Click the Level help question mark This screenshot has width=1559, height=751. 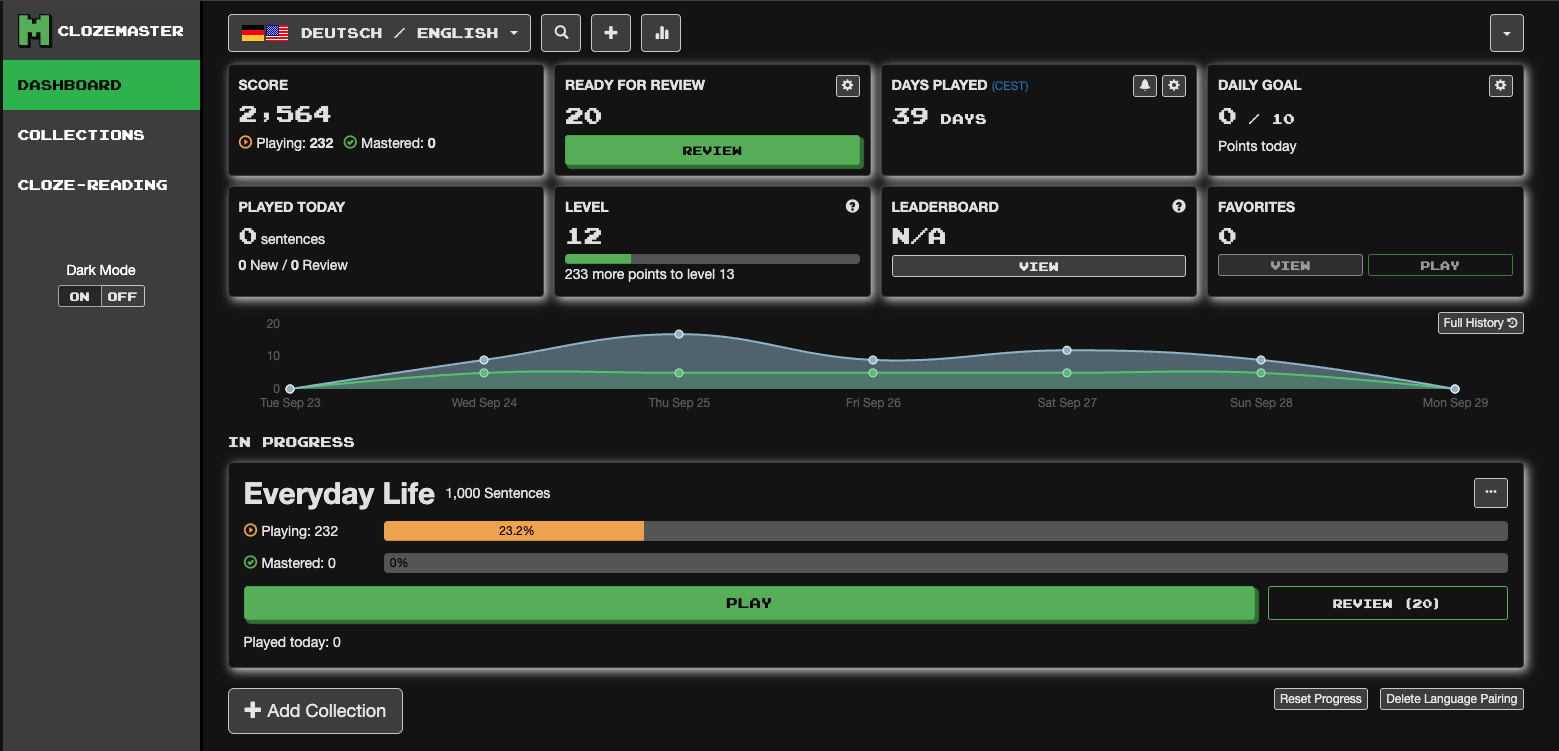tap(852, 206)
